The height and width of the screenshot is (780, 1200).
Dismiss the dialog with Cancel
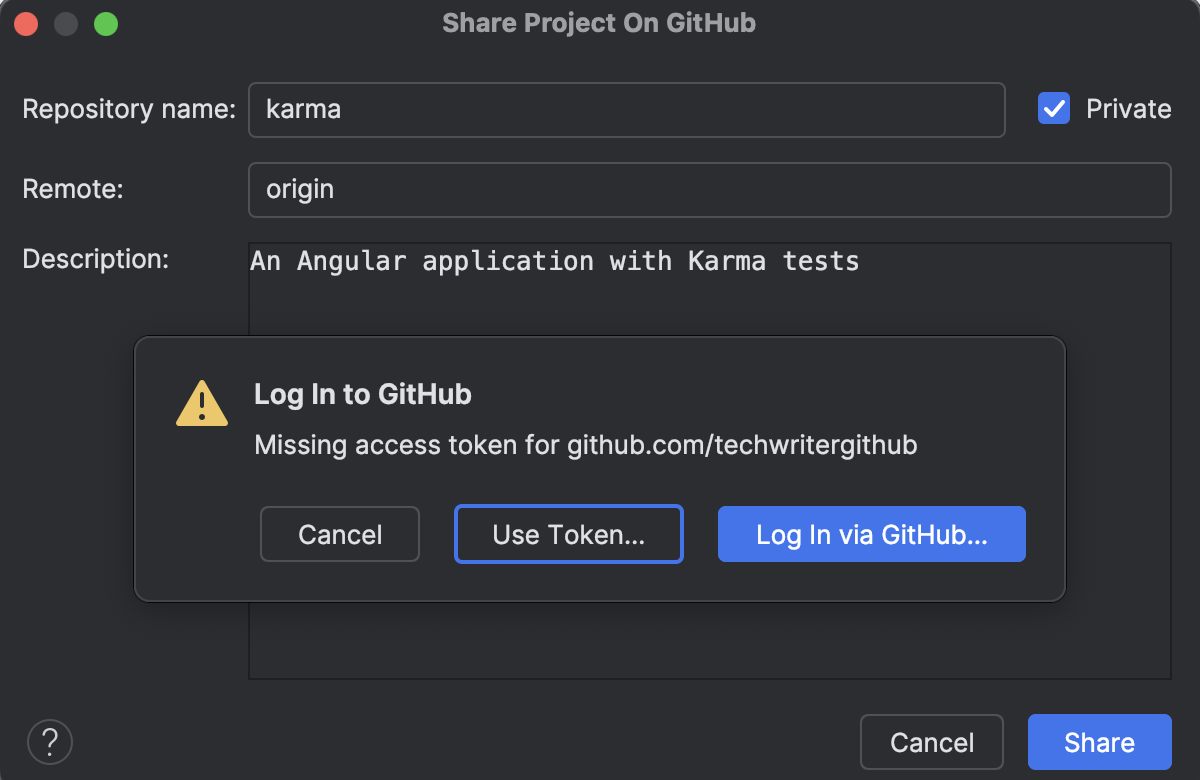931,742
